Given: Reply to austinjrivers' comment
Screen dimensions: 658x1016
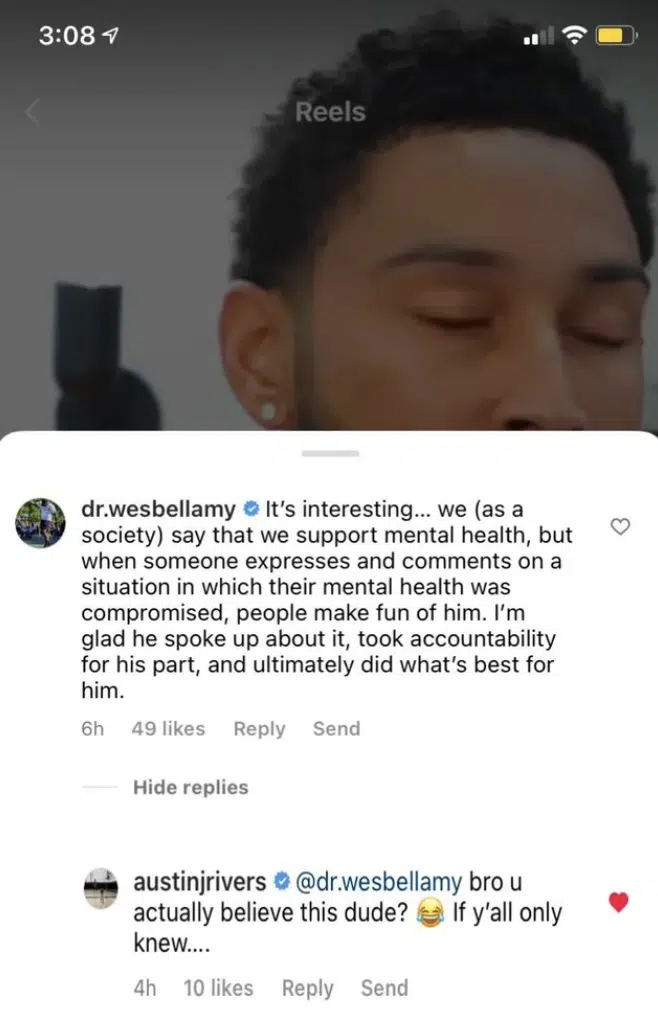Looking at the screenshot, I should click(x=307, y=988).
